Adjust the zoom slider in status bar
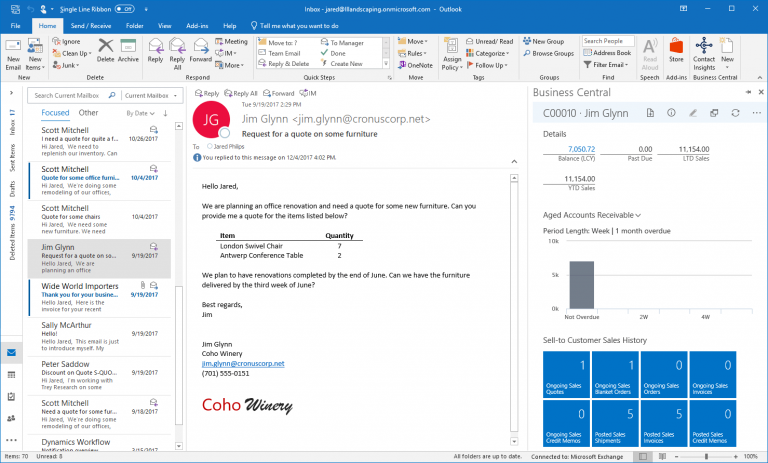 coord(706,457)
